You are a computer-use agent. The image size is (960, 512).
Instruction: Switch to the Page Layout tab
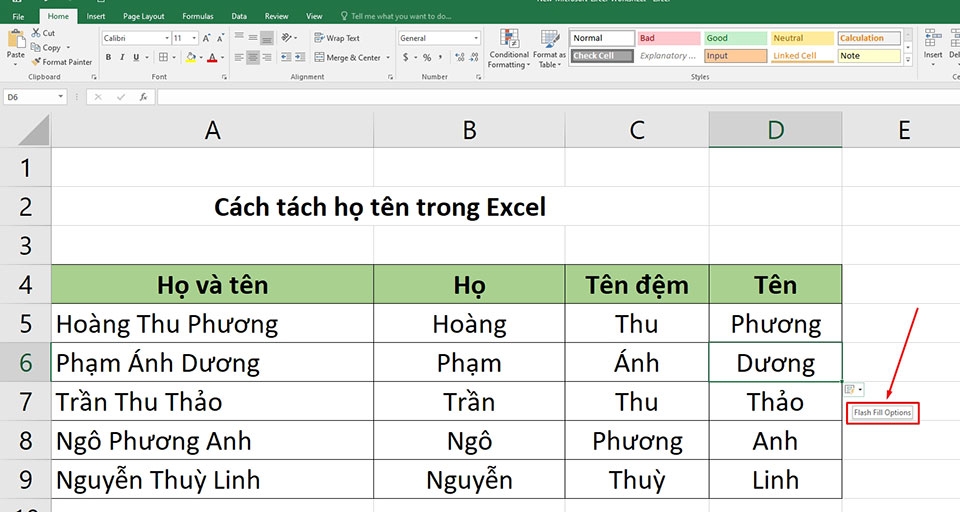pos(143,17)
